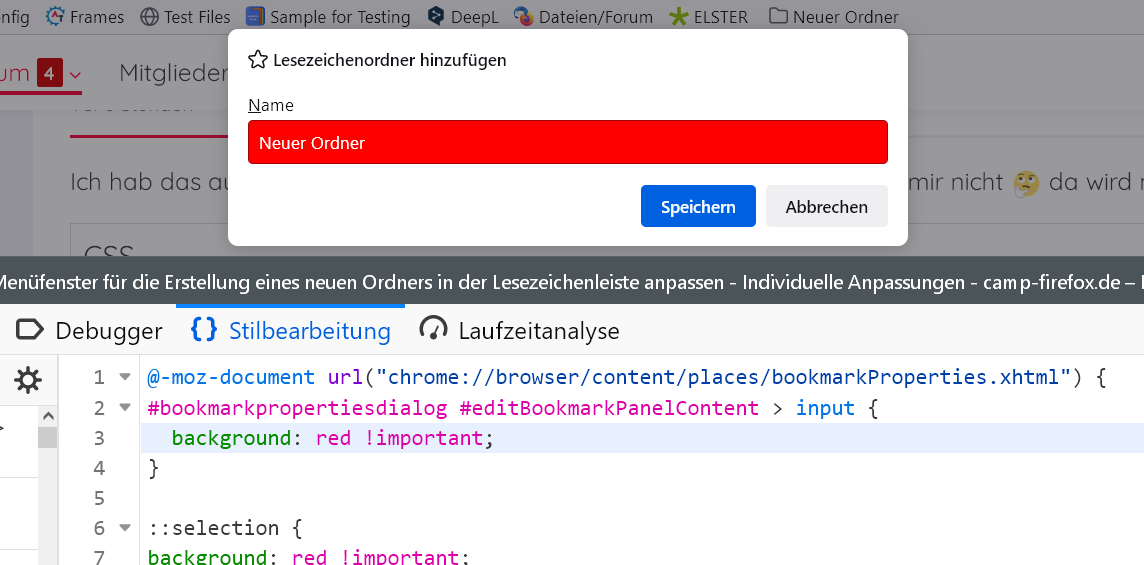Click the green ELSTER star icon

click(679, 16)
